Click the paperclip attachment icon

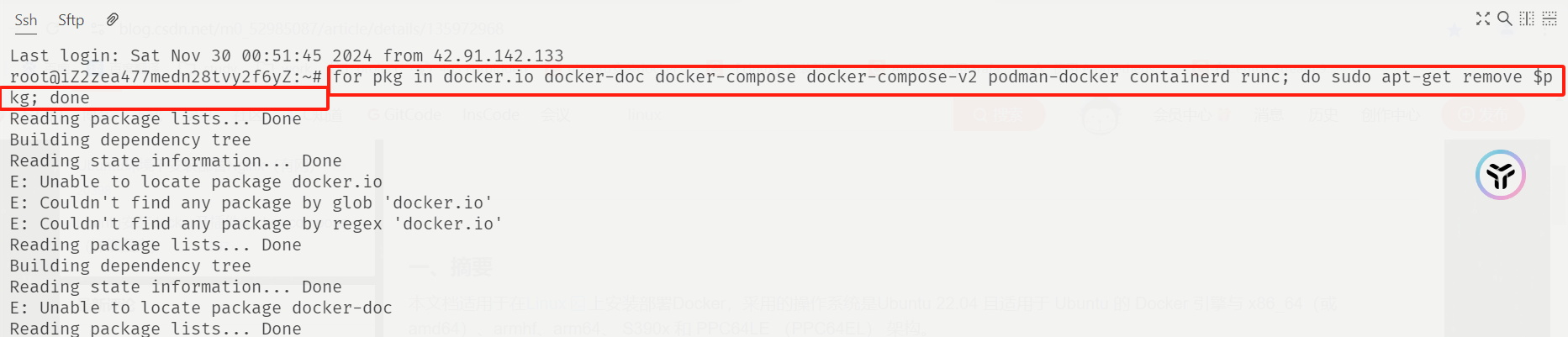[112, 19]
